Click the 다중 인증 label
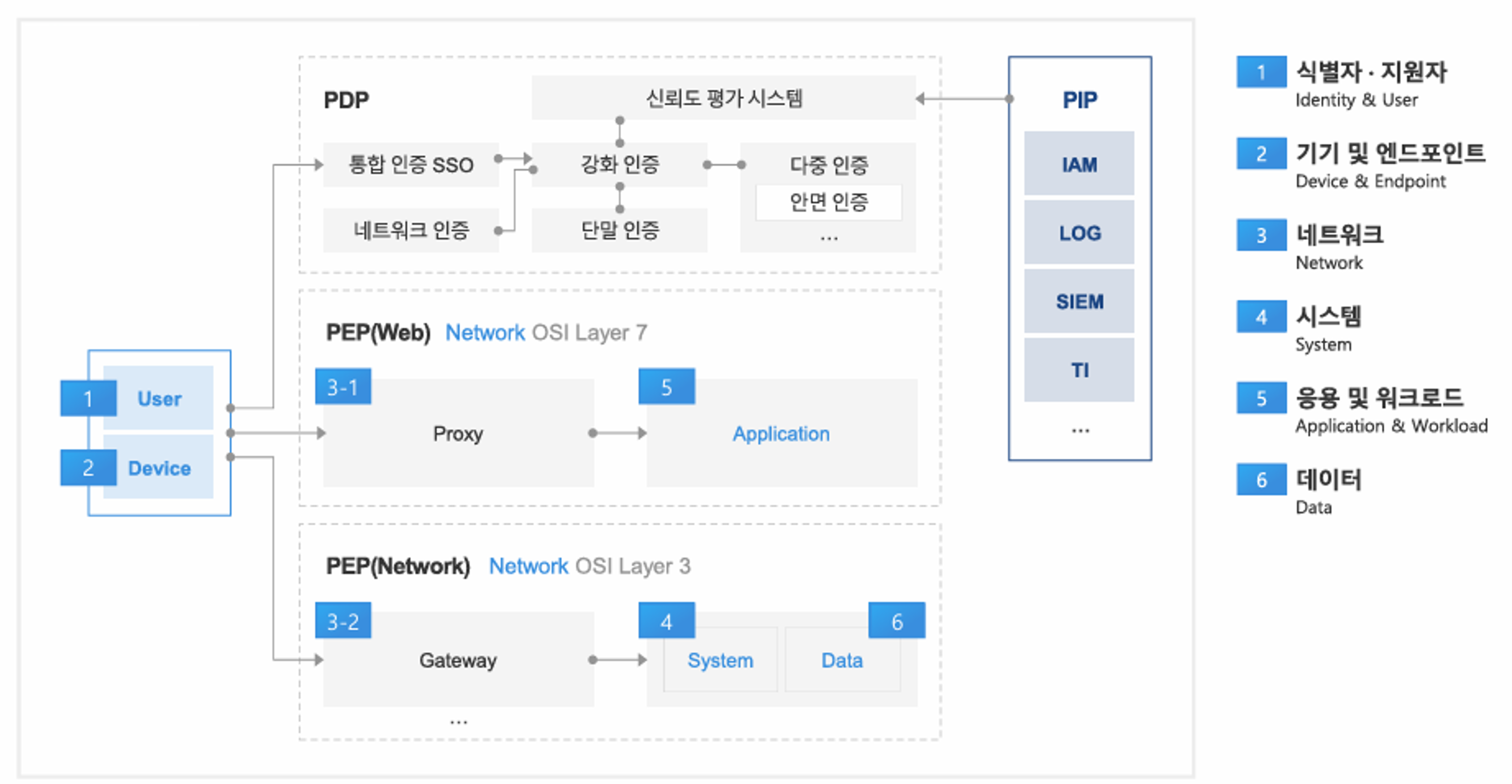 pyautogui.click(x=828, y=166)
